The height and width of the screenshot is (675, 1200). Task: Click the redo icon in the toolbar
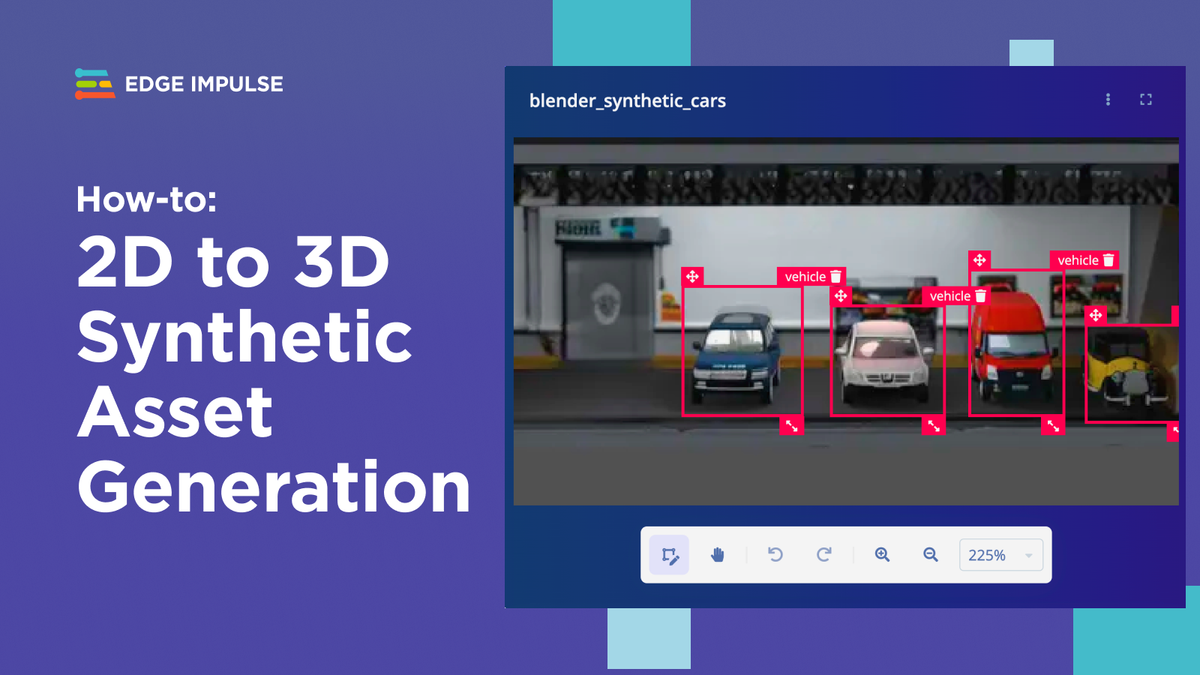point(823,554)
